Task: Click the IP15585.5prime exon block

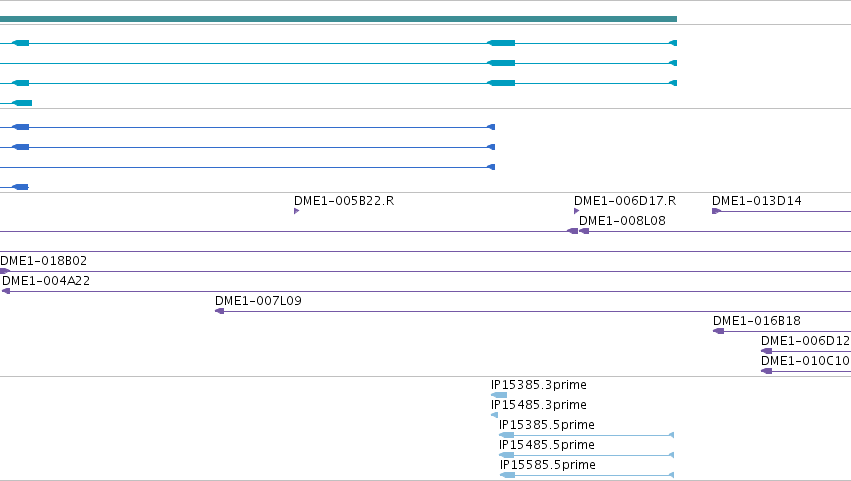Action: coord(507,475)
